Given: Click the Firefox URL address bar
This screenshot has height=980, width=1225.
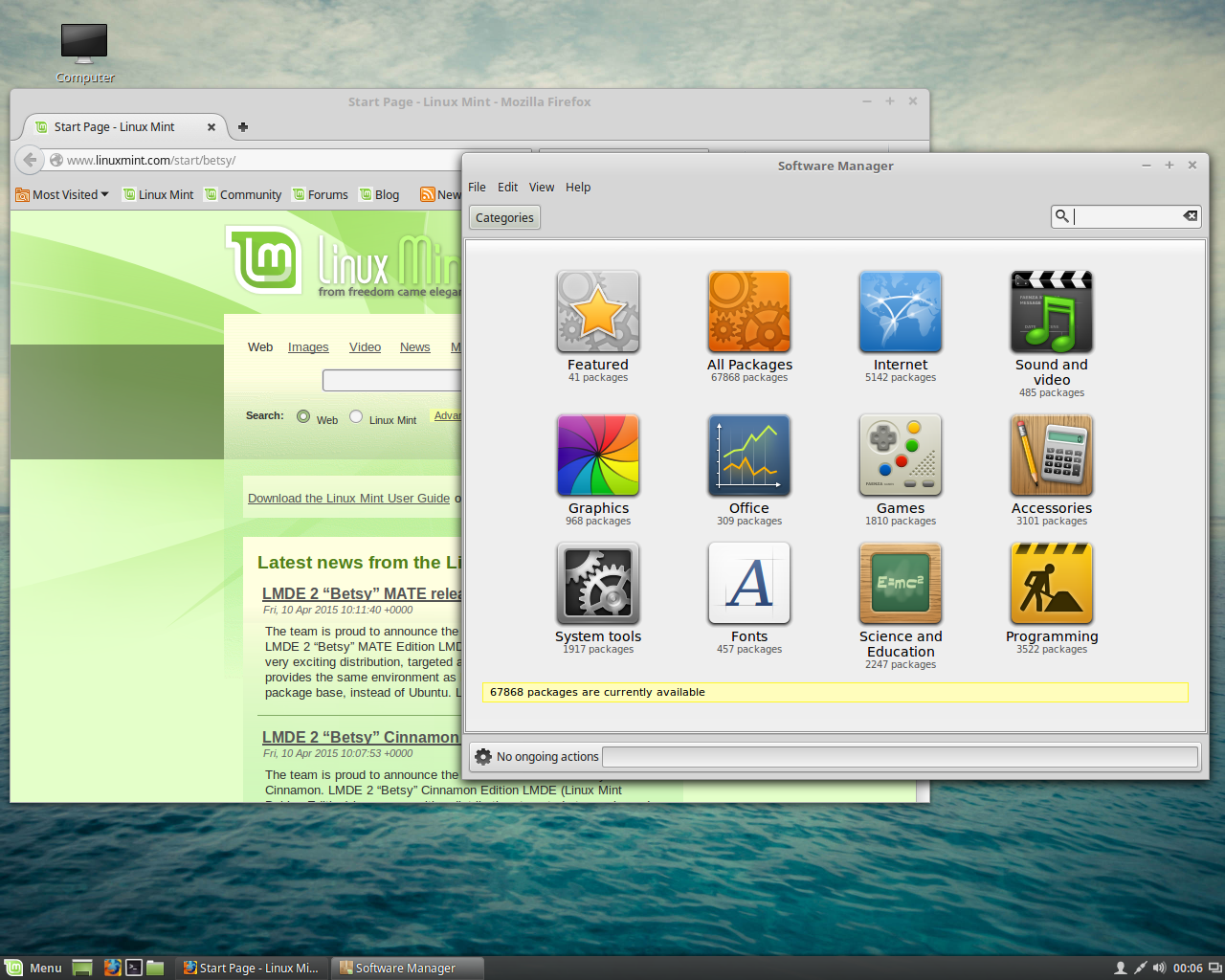Looking at the screenshot, I should [287, 160].
